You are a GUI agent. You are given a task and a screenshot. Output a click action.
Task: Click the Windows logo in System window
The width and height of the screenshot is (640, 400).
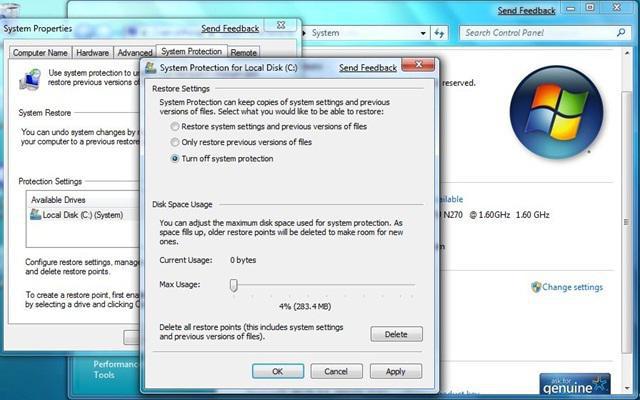pyautogui.click(x=556, y=112)
